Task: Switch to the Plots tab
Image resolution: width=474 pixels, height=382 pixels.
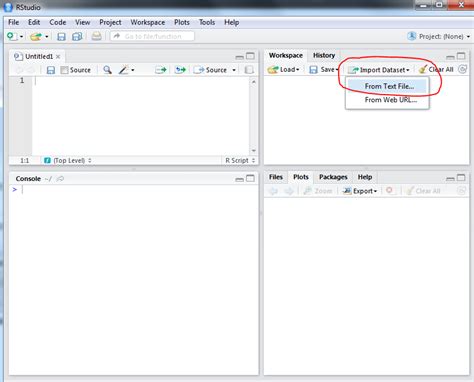Action: 301,177
